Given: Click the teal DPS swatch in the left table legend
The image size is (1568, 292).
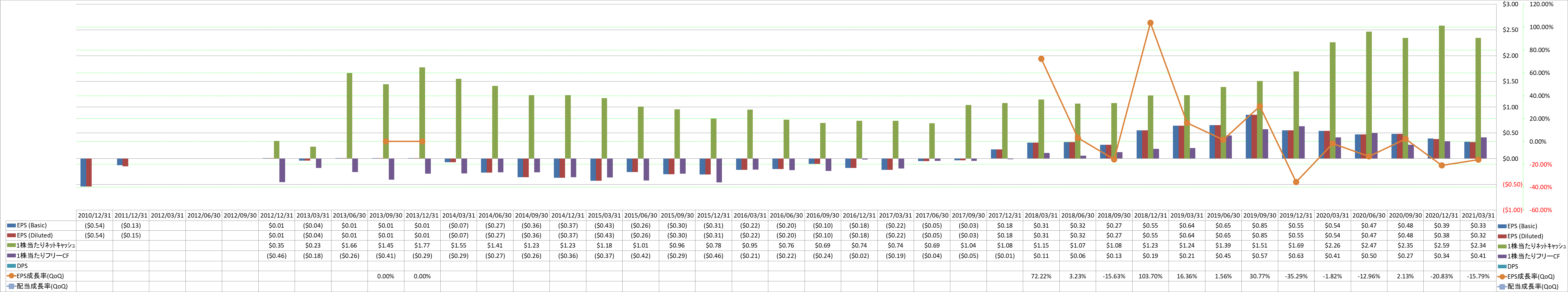Looking at the screenshot, I should [11, 266].
